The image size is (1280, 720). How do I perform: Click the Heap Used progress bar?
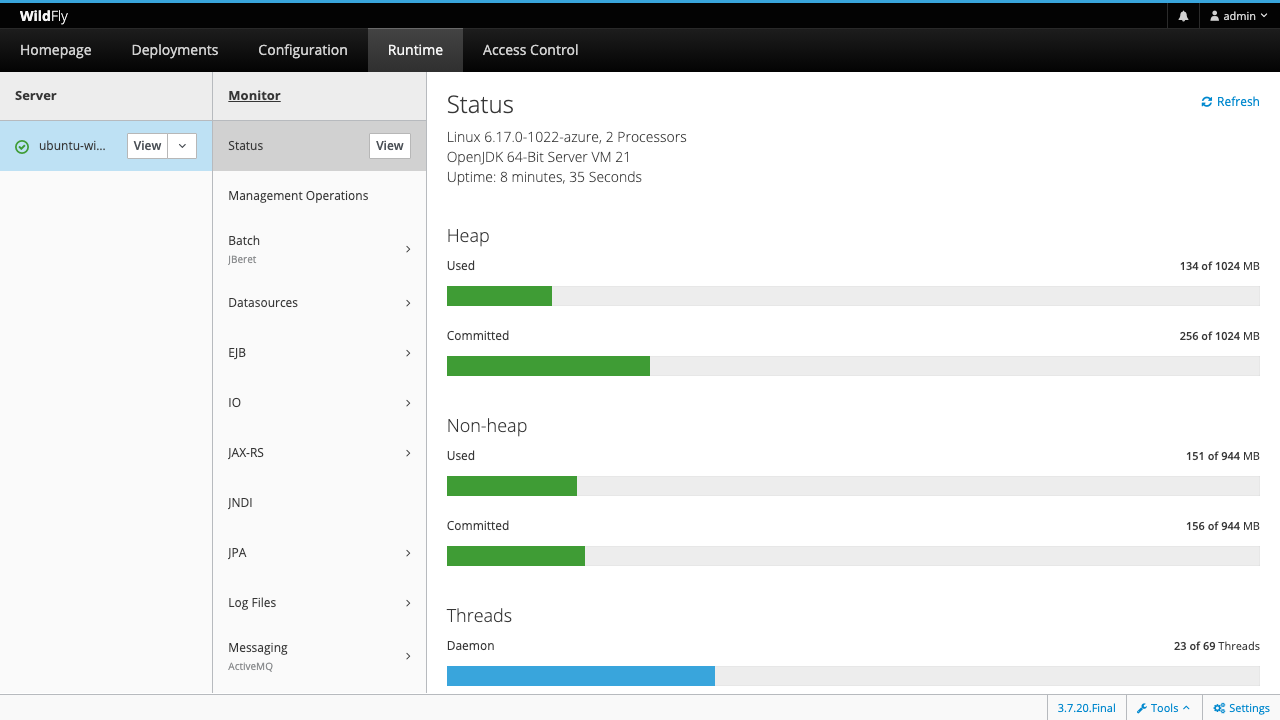coord(853,296)
